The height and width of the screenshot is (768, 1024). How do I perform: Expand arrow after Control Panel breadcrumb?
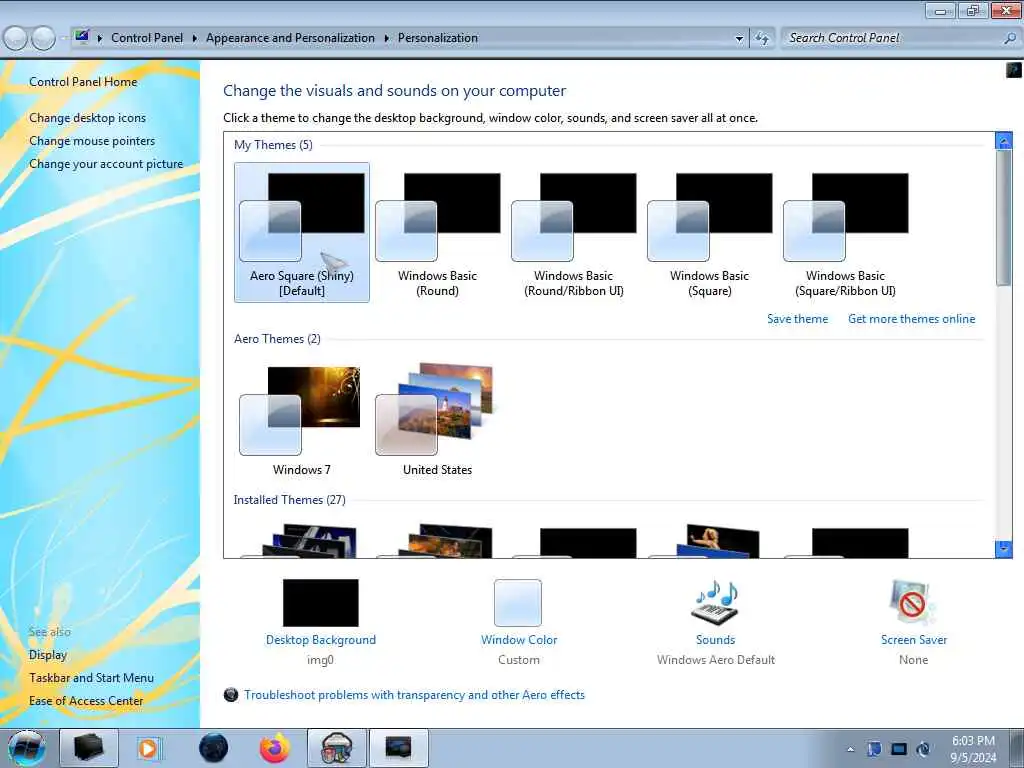click(x=195, y=39)
